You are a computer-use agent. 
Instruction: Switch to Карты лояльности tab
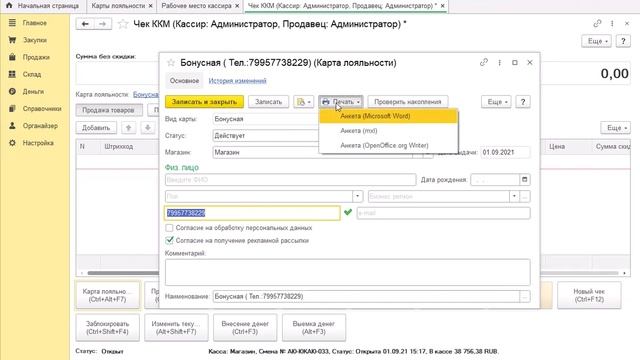(x=118, y=6)
